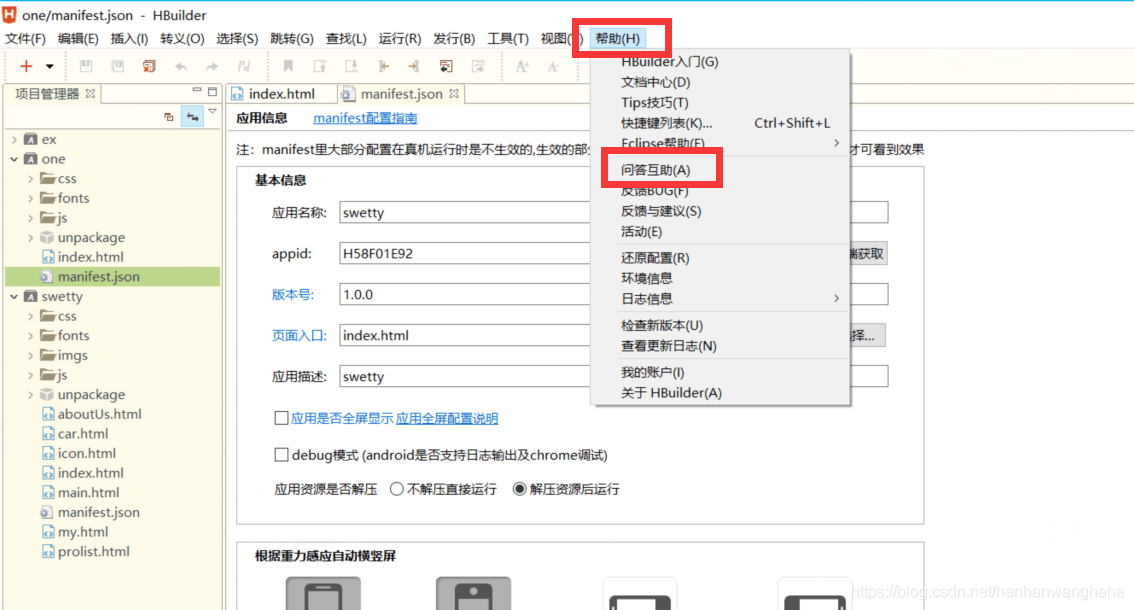Screen dimensions: 1134x610
Task: Open the manifest配置指南 link
Action: click(x=365, y=118)
